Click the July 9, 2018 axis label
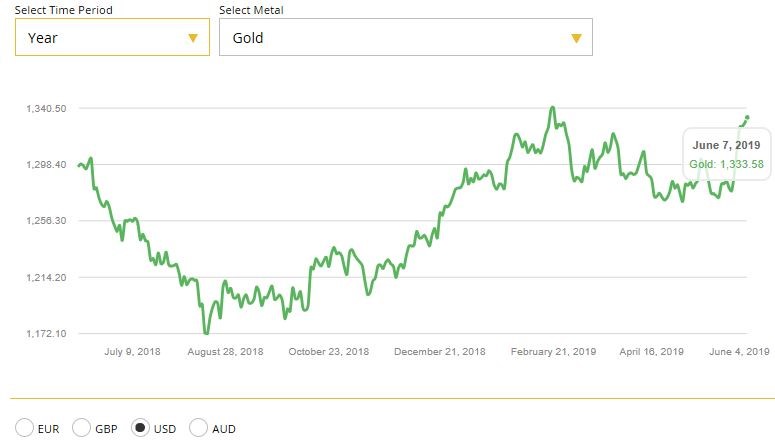The width and height of the screenshot is (775, 440). click(x=133, y=352)
